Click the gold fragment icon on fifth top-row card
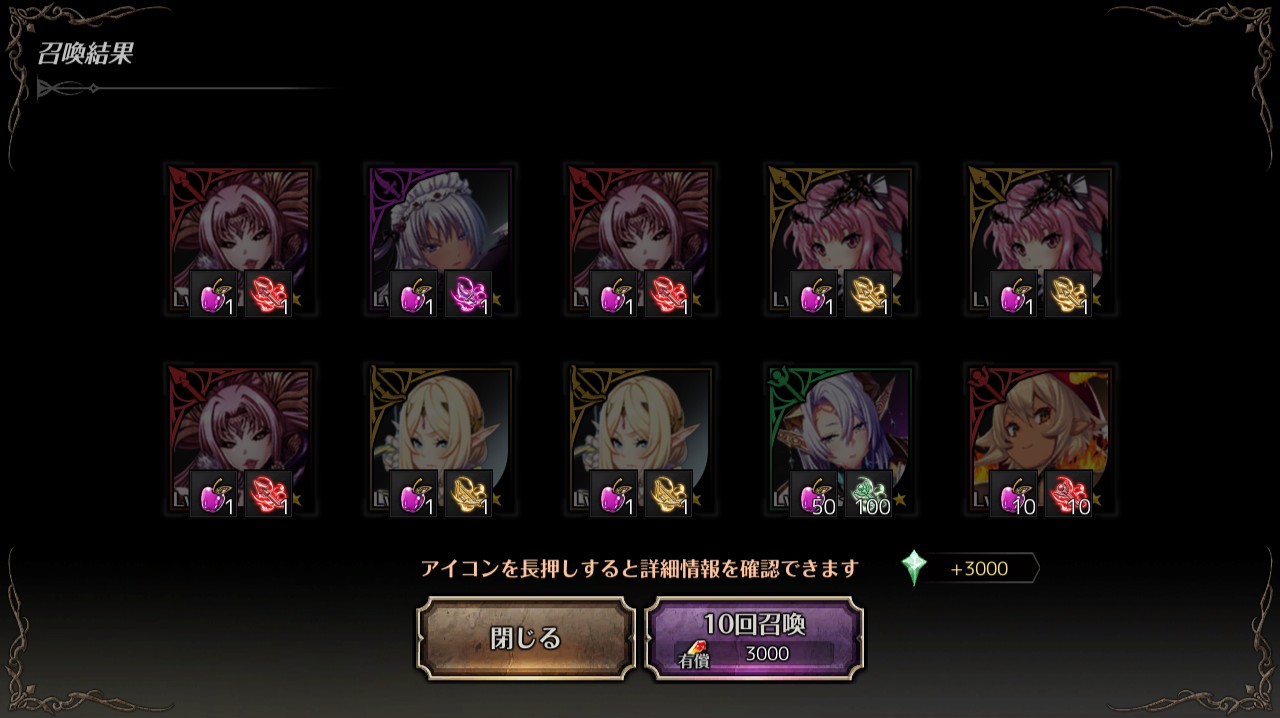This screenshot has height=718, width=1280. (1068, 293)
